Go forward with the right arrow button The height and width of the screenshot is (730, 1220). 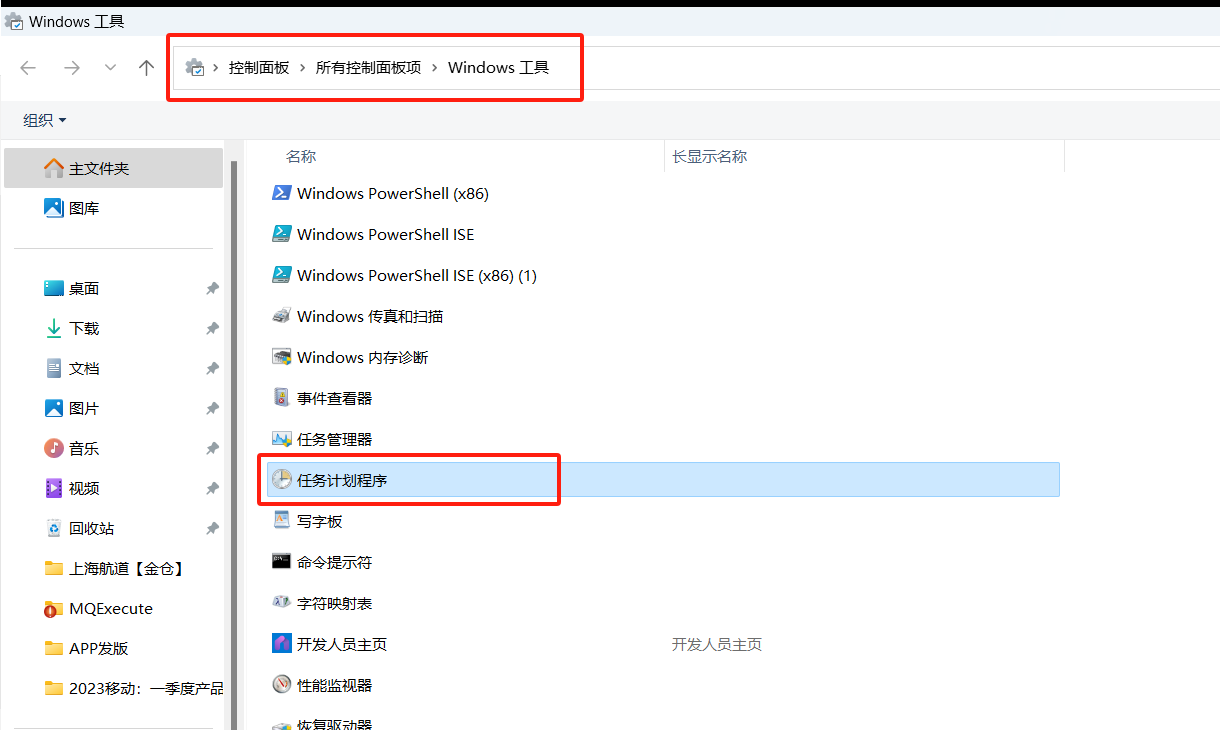[x=71, y=67]
